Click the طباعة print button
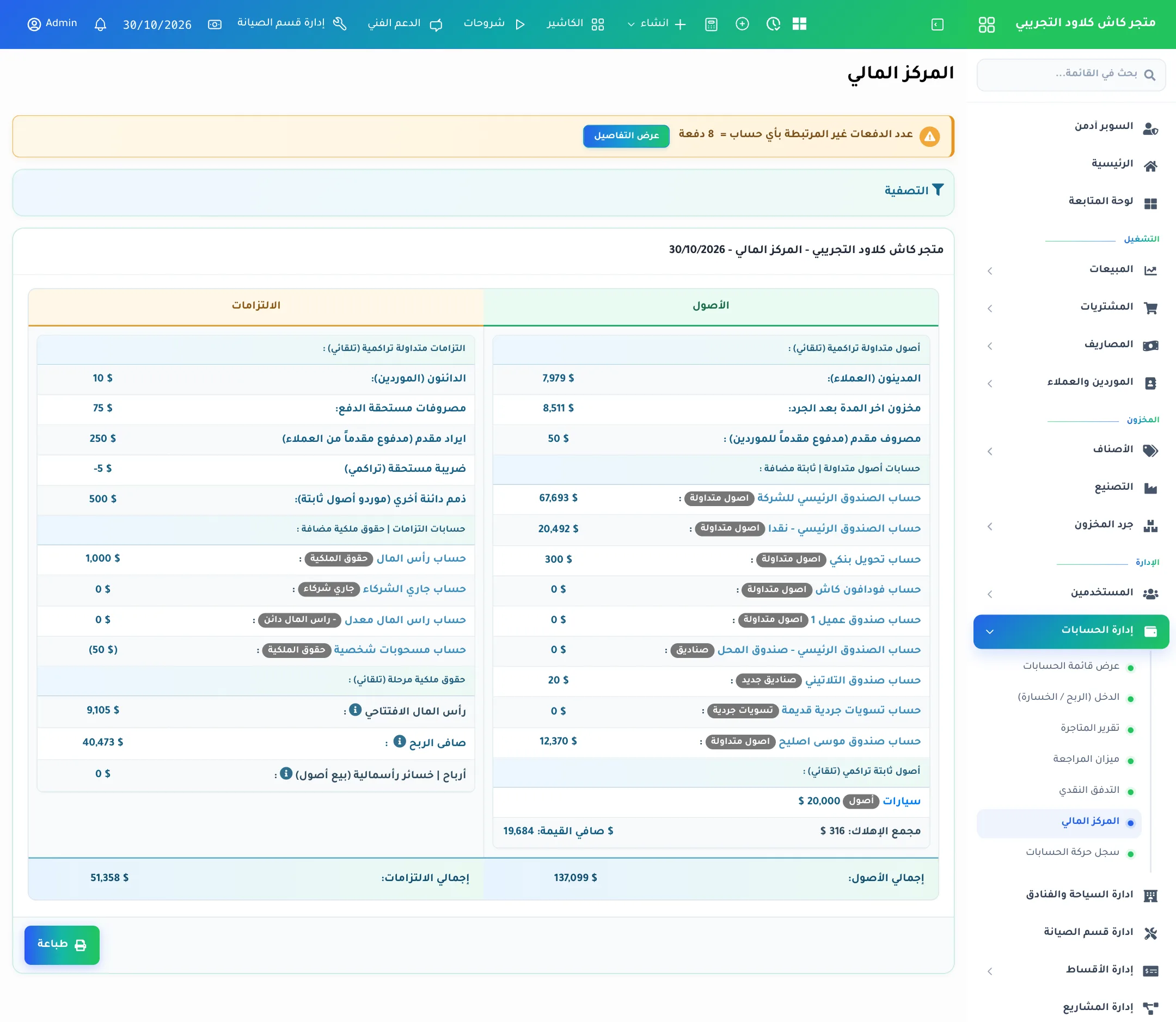The image size is (1176, 1022). [x=62, y=944]
